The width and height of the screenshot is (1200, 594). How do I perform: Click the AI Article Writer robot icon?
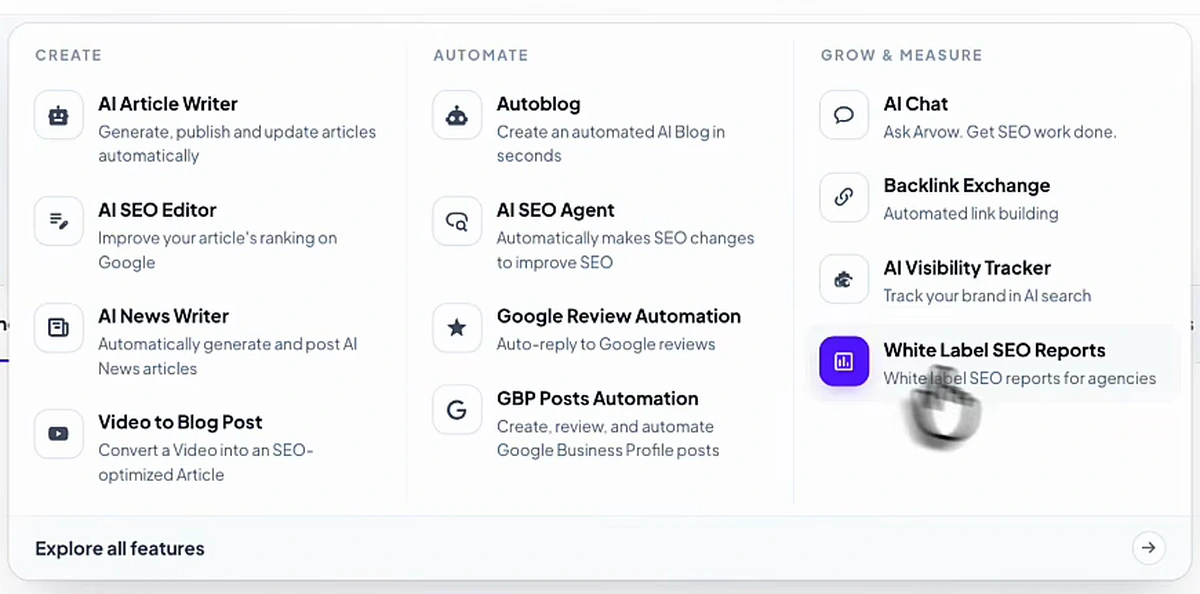(x=59, y=115)
